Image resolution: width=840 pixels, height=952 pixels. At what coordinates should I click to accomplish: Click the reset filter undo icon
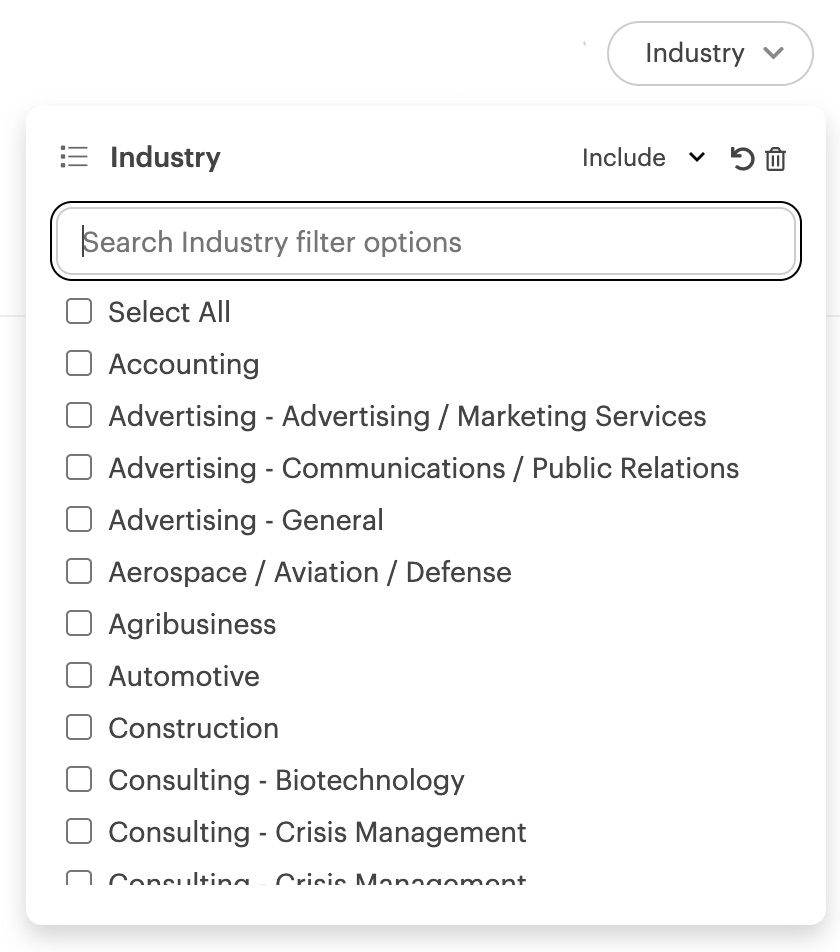742,159
